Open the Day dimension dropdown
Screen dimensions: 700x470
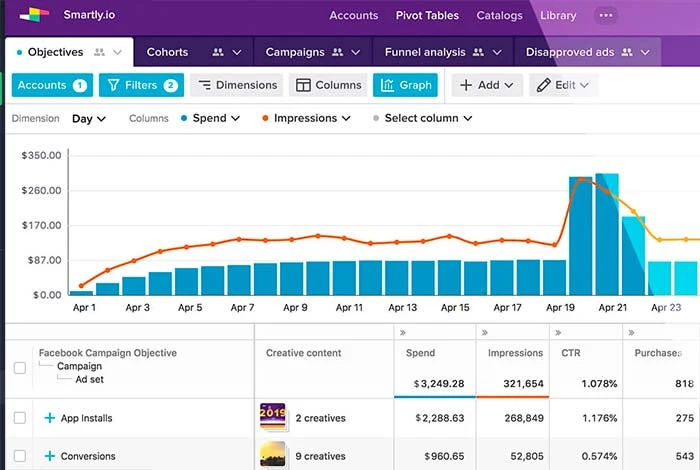(89, 118)
